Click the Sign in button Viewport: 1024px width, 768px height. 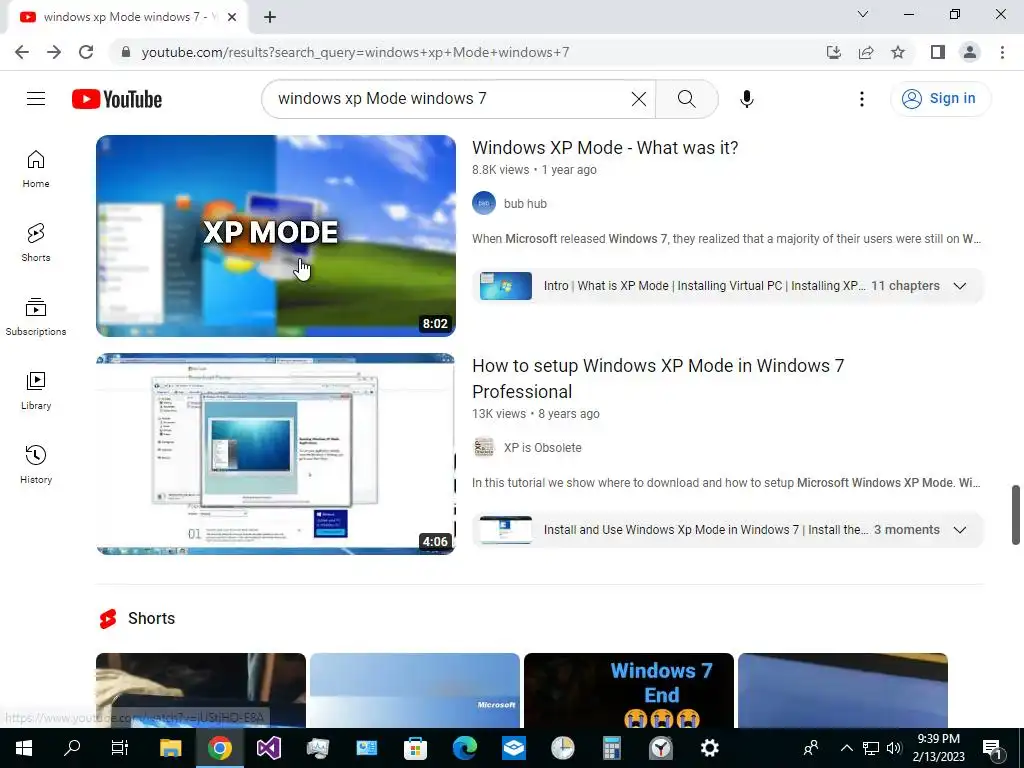pos(940,99)
